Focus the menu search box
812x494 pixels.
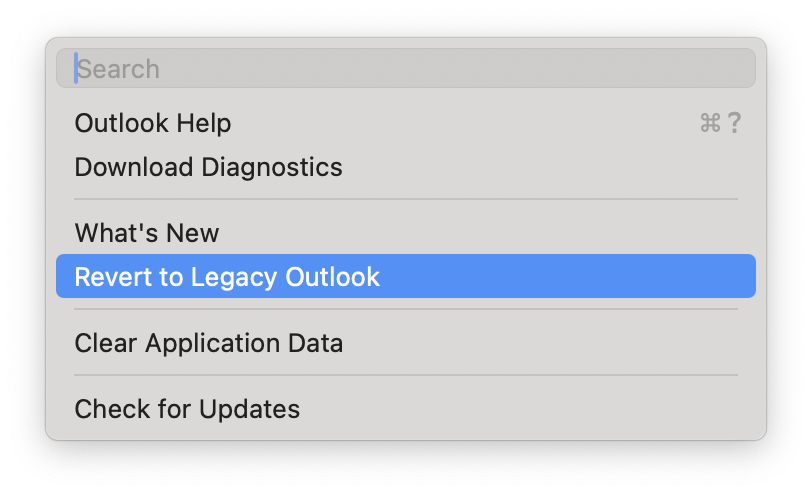pos(405,68)
